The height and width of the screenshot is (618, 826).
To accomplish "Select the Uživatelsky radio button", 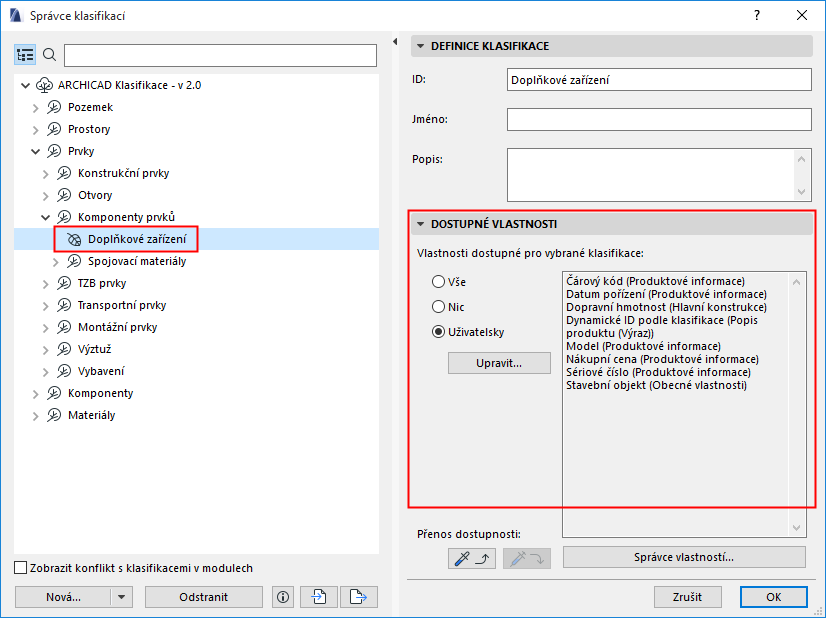I will [438, 332].
